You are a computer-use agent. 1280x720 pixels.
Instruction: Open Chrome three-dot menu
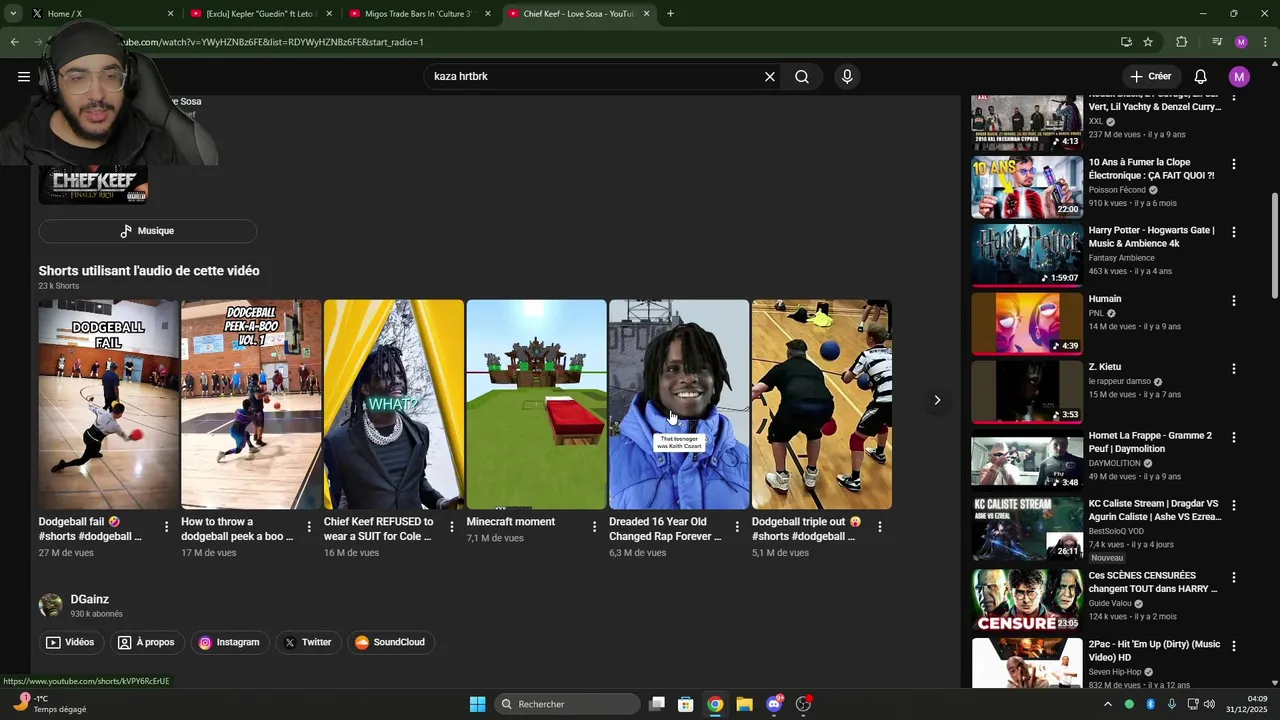tap(1266, 42)
